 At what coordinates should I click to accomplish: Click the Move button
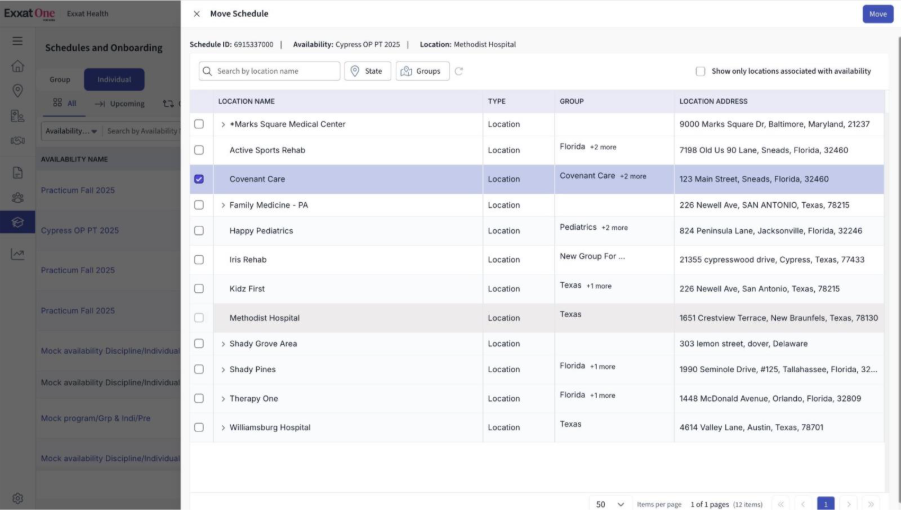877,14
